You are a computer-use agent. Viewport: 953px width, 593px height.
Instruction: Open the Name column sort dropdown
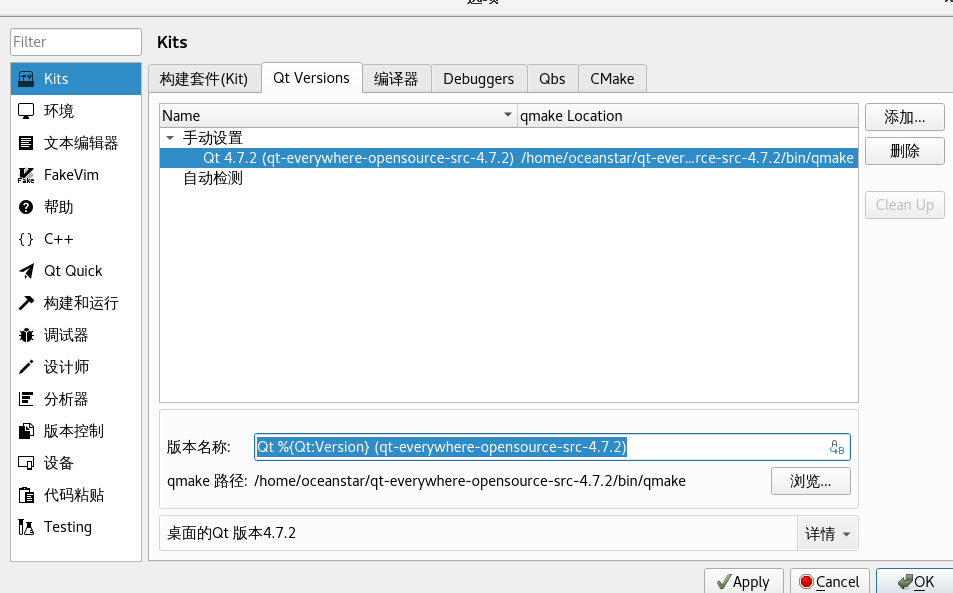(x=508, y=115)
